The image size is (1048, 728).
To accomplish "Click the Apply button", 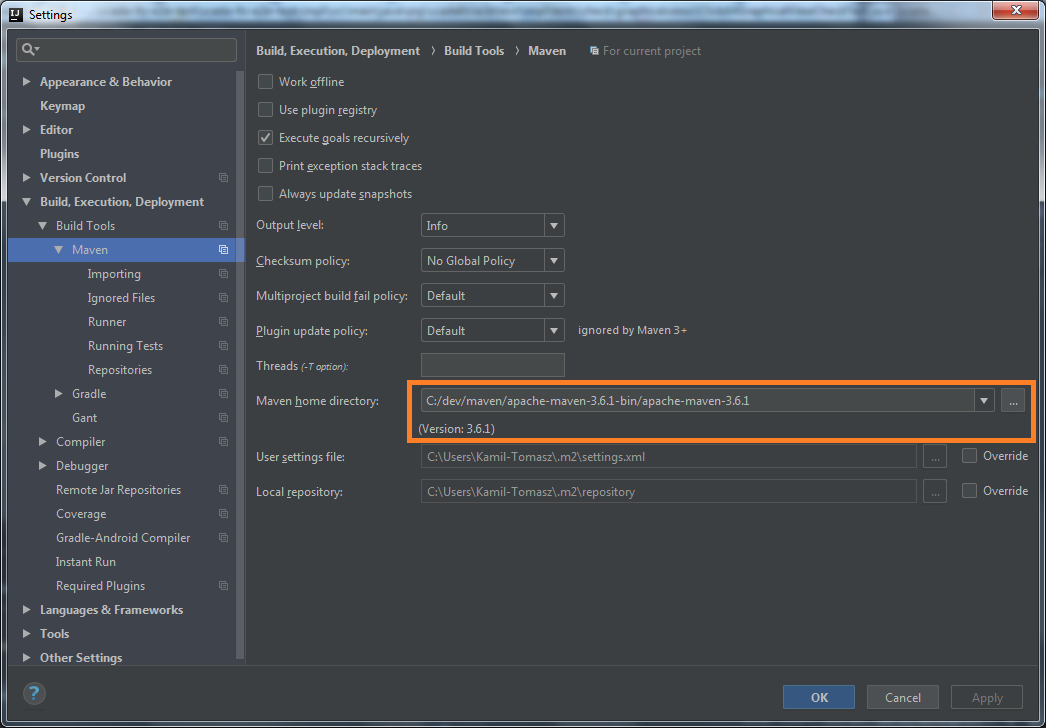I will [986, 697].
